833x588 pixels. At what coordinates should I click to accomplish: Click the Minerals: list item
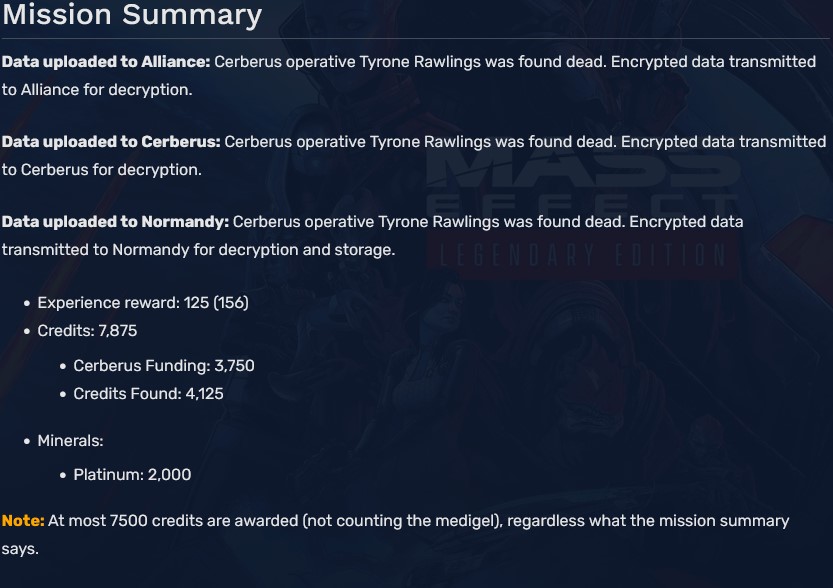click(x=70, y=441)
